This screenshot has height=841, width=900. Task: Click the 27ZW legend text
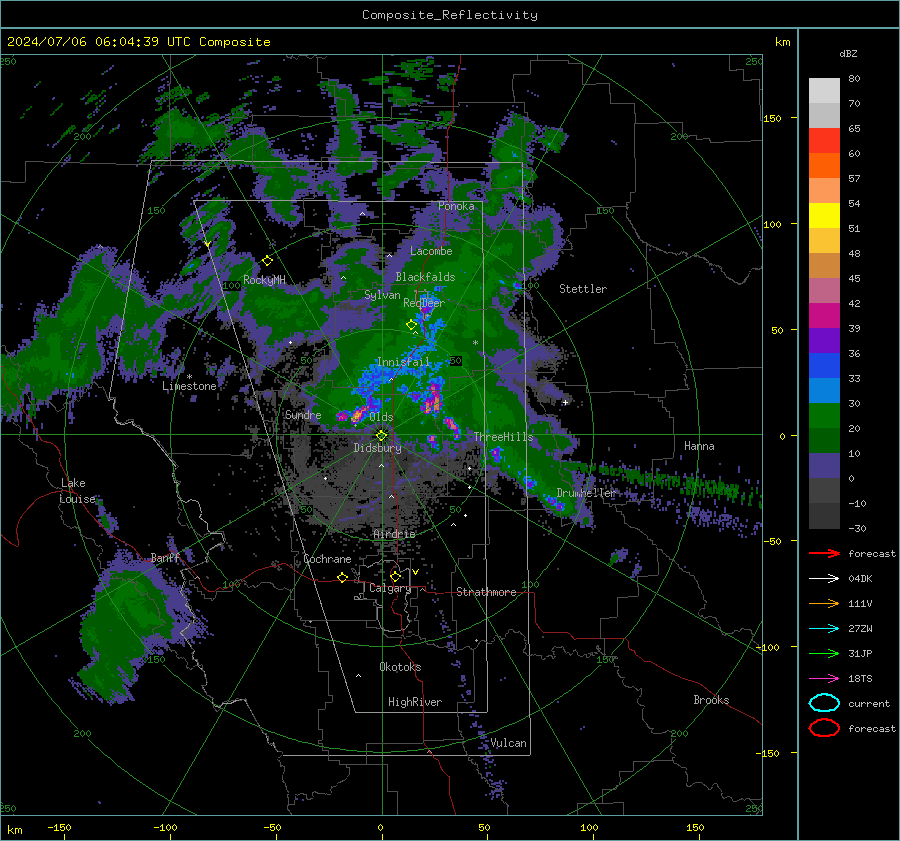tap(860, 629)
